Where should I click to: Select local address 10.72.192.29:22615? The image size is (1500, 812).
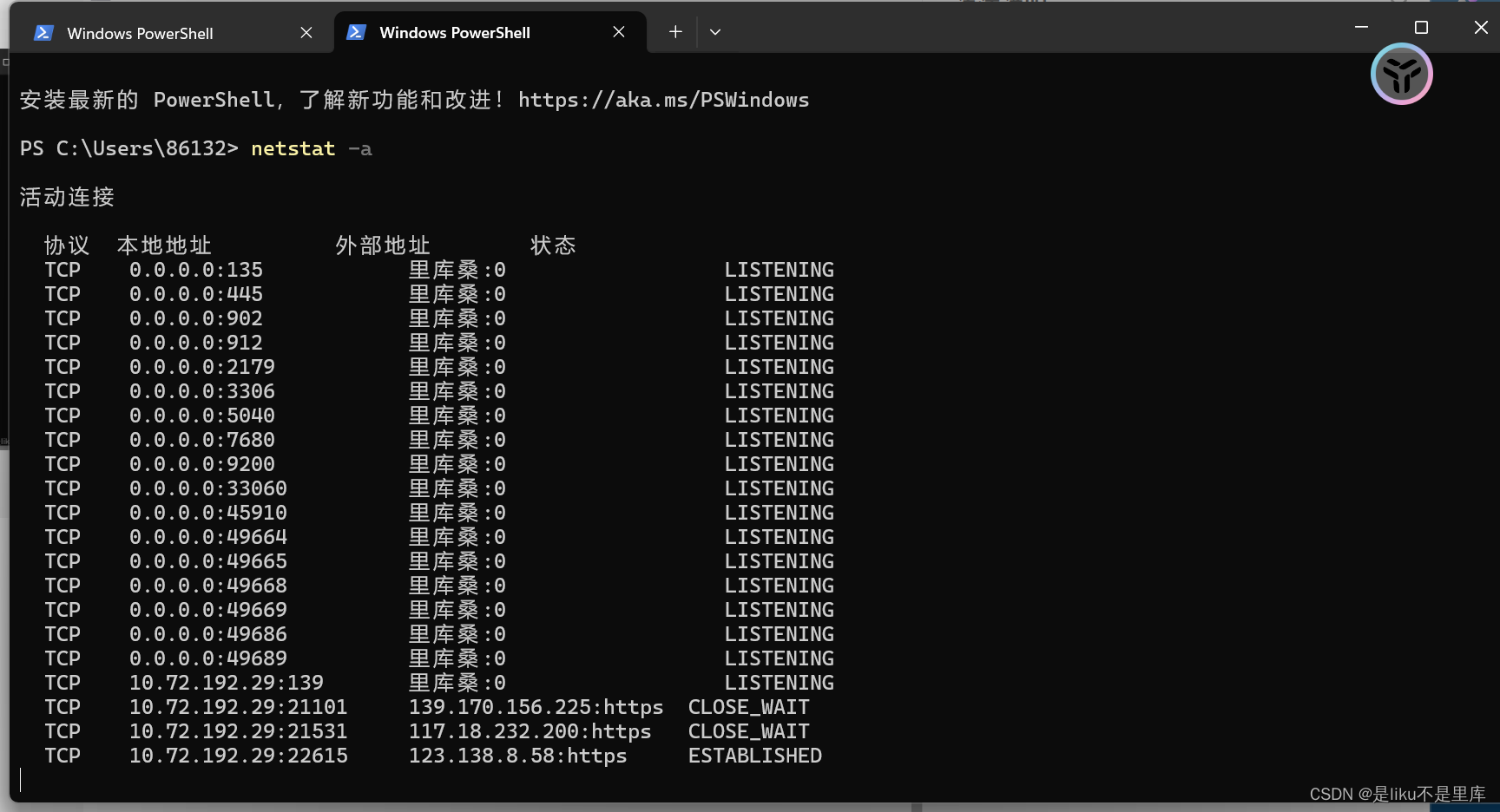point(239,756)
